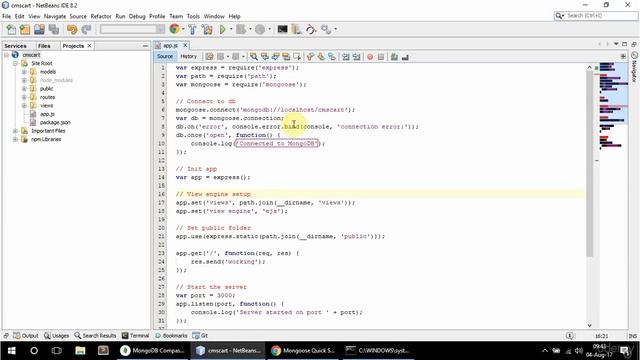Viewport: 640px width, 360px height.
Task: Open the Search Results button
Action: [x=95, y=336]
